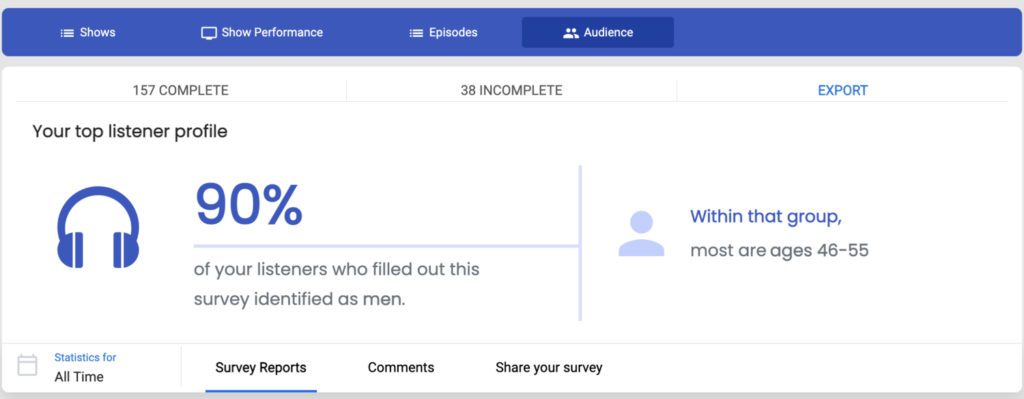Click the person silhouette icon

pos(641,234)
